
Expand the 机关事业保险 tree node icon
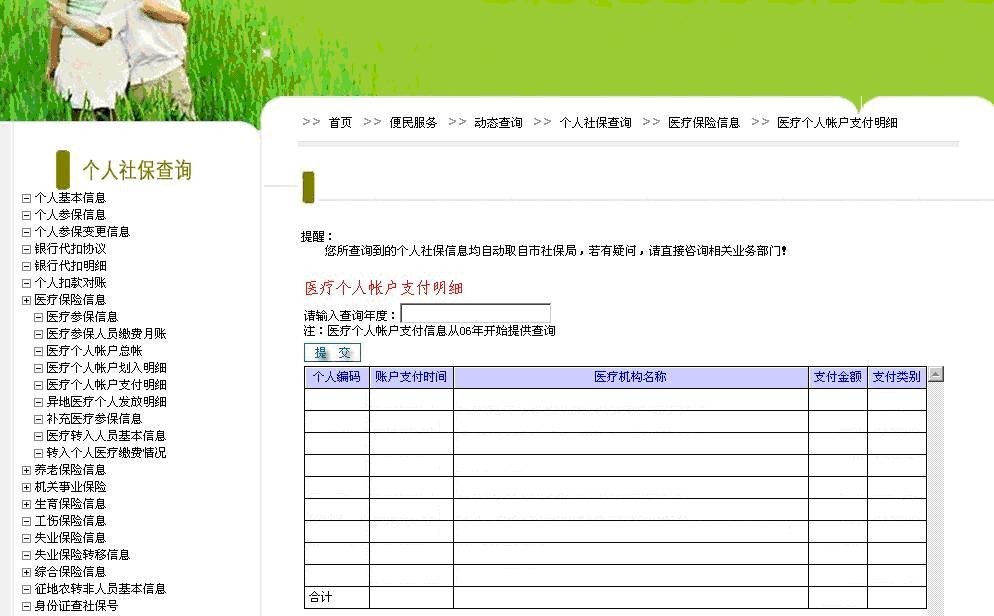click(x=26, y=487)
